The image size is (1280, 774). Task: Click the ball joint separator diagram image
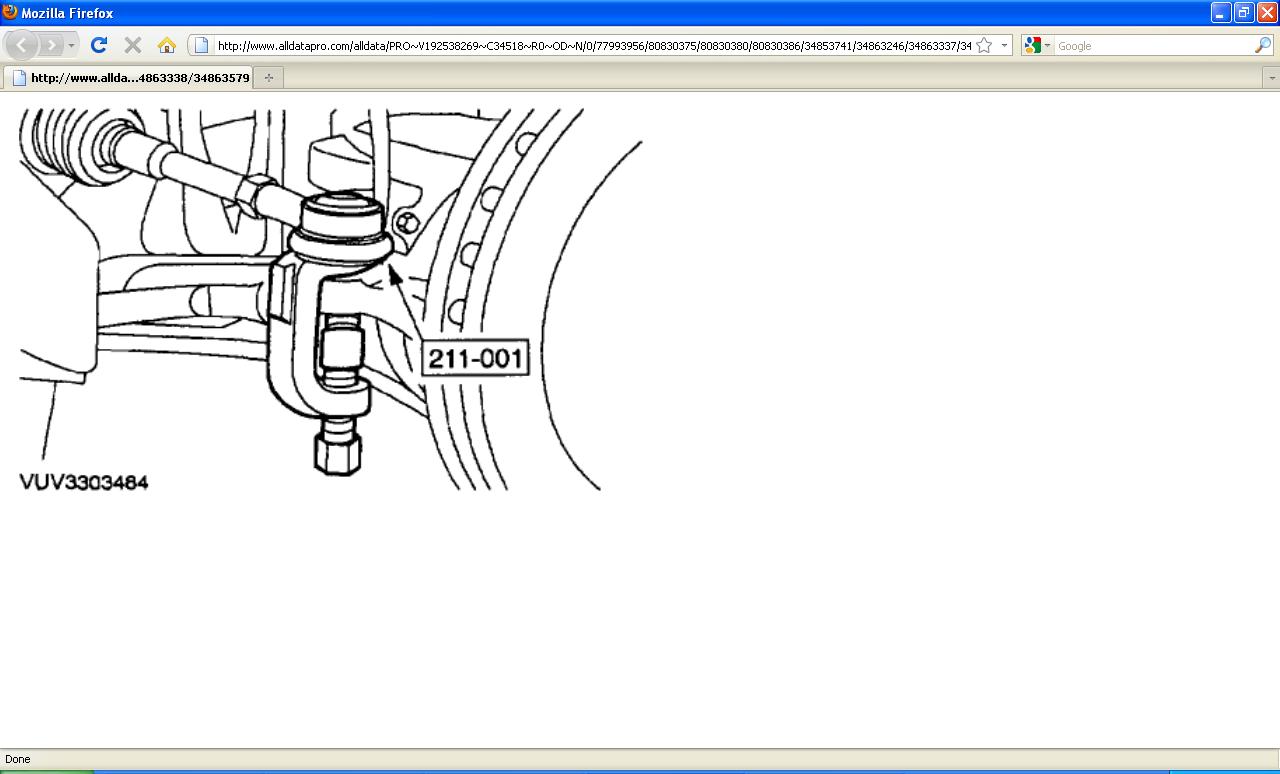click(x=331, y=300)
